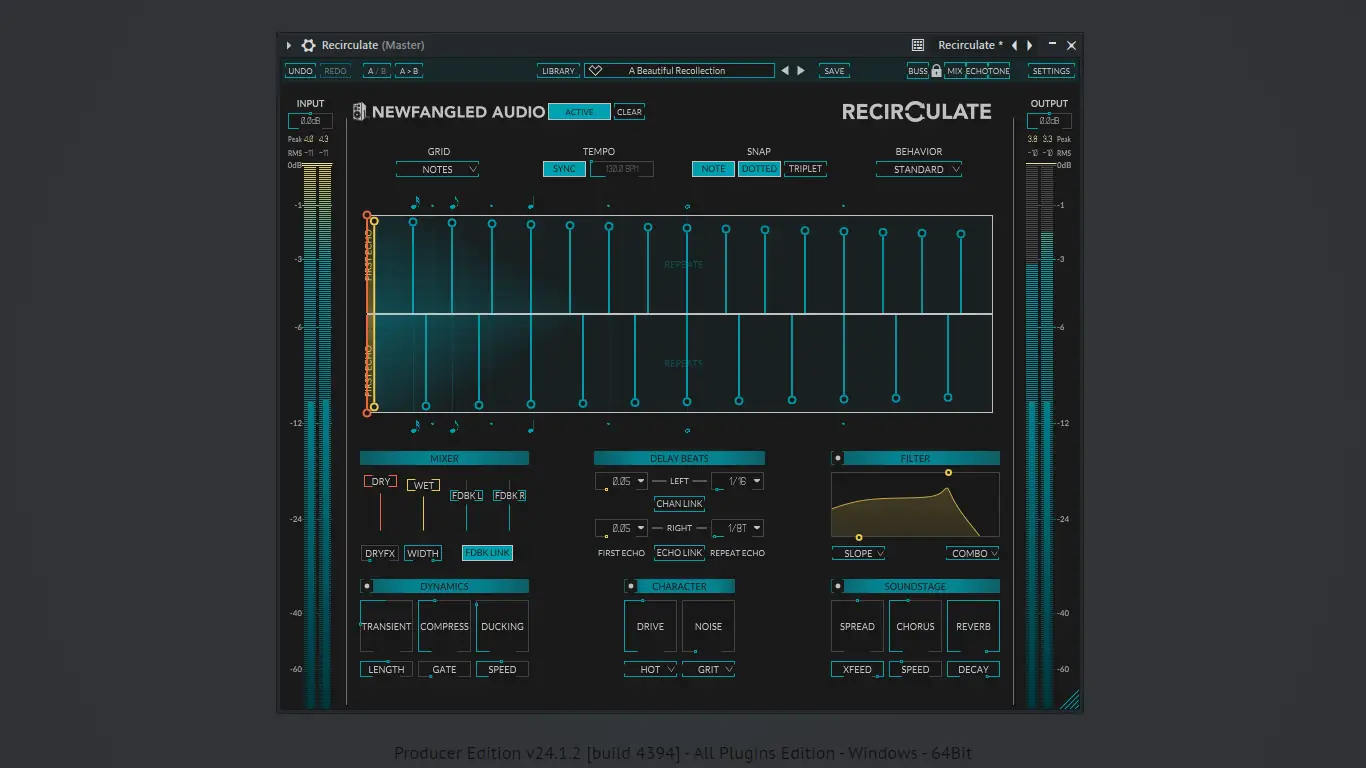
Task: Open the plugin settings gear icon
Action: [308, 45]
